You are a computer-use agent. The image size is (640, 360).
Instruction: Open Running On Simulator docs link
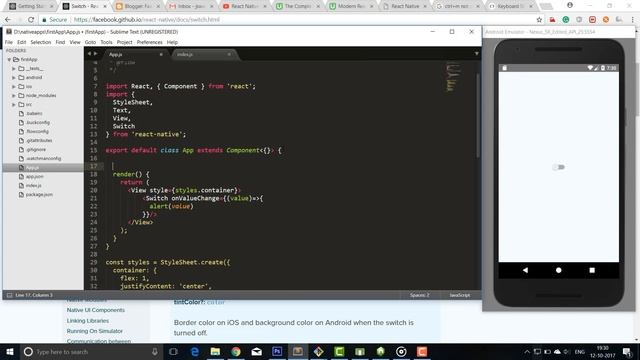coord(94,331)
